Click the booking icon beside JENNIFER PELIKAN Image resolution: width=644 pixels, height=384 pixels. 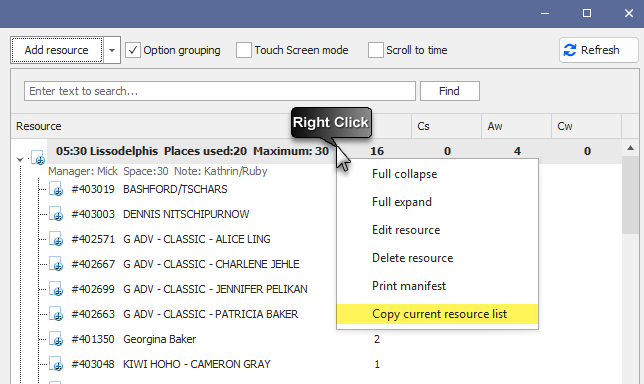click(x=56, y=290)
